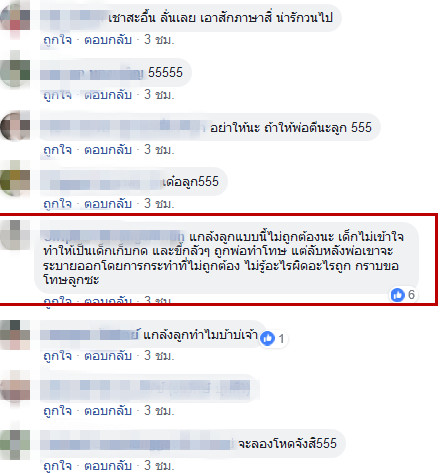Open avatar beside the 'อย่าให้นะ' comment
The height and width of the screenshot is (473, 440).
pos(15,126)
